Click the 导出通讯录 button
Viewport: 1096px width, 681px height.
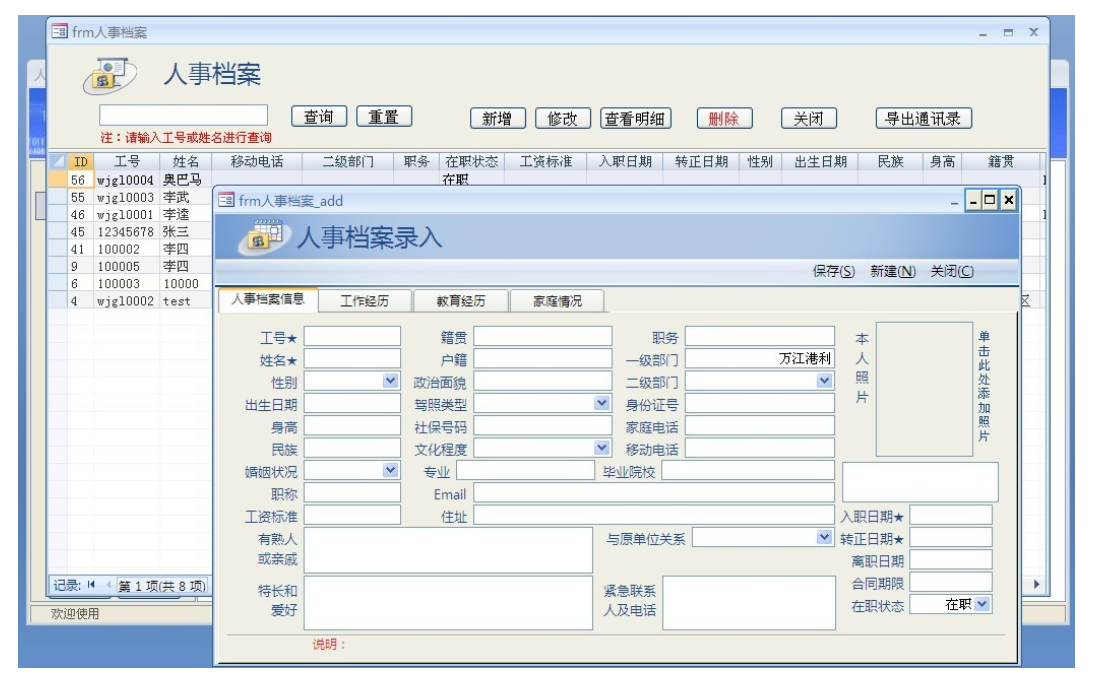923,119
